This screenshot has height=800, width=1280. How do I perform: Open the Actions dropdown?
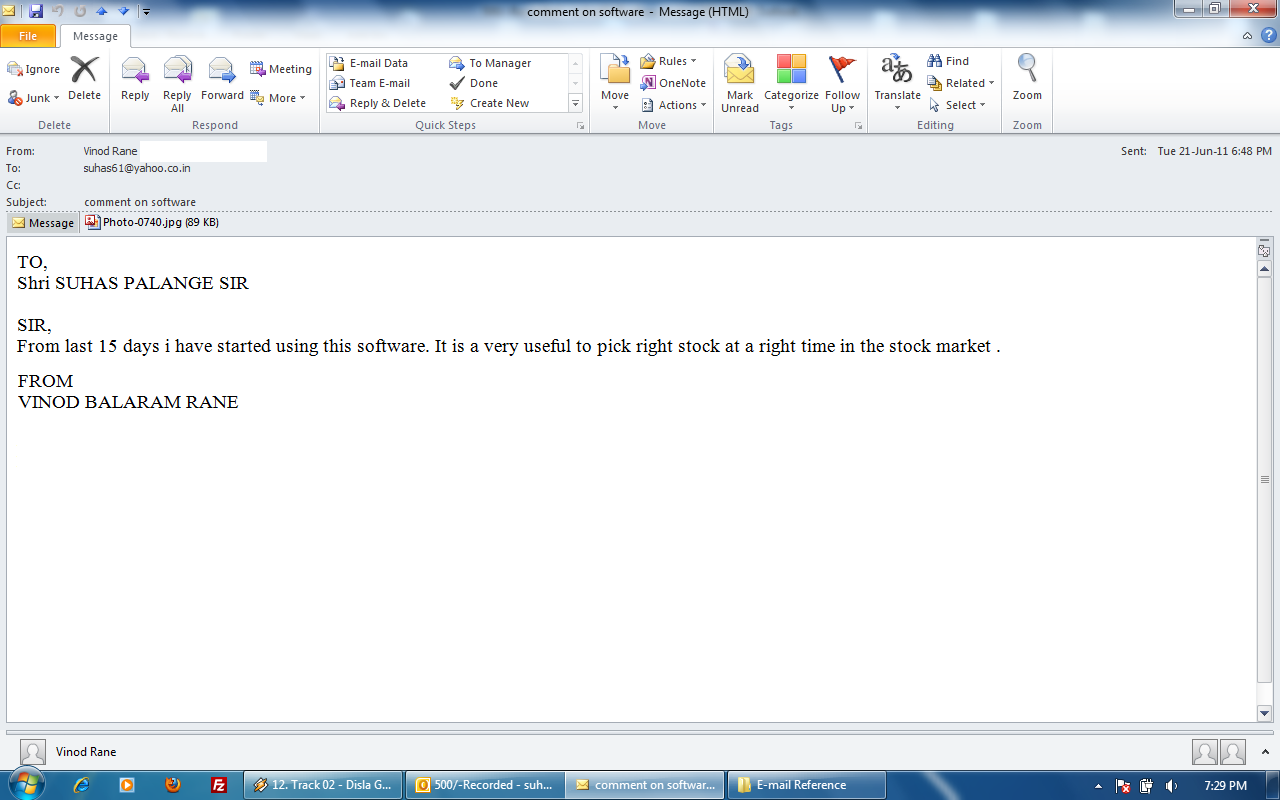pos(673,105)
